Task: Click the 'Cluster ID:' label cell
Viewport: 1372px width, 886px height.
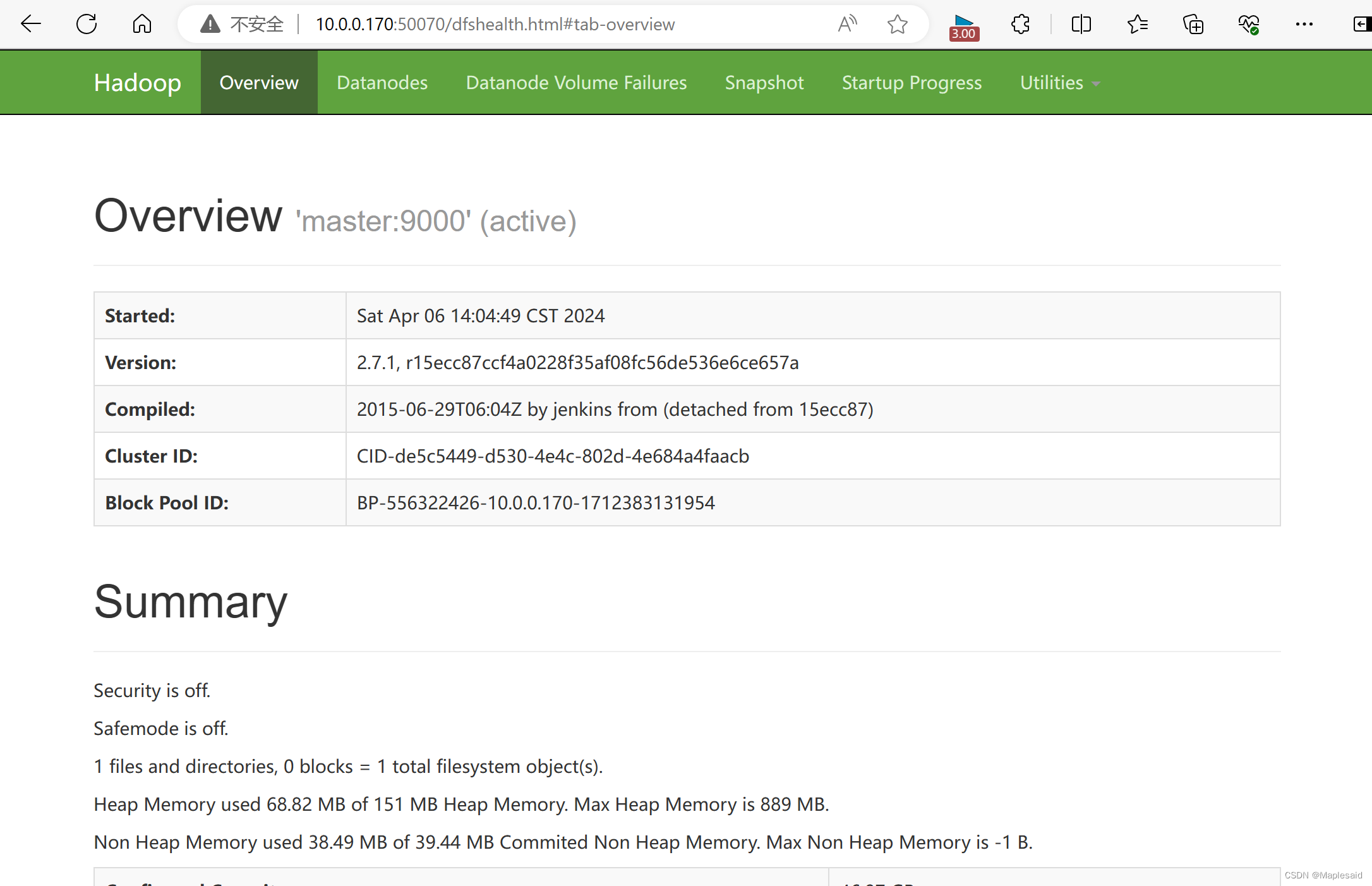Action: (x=220, y=456)
